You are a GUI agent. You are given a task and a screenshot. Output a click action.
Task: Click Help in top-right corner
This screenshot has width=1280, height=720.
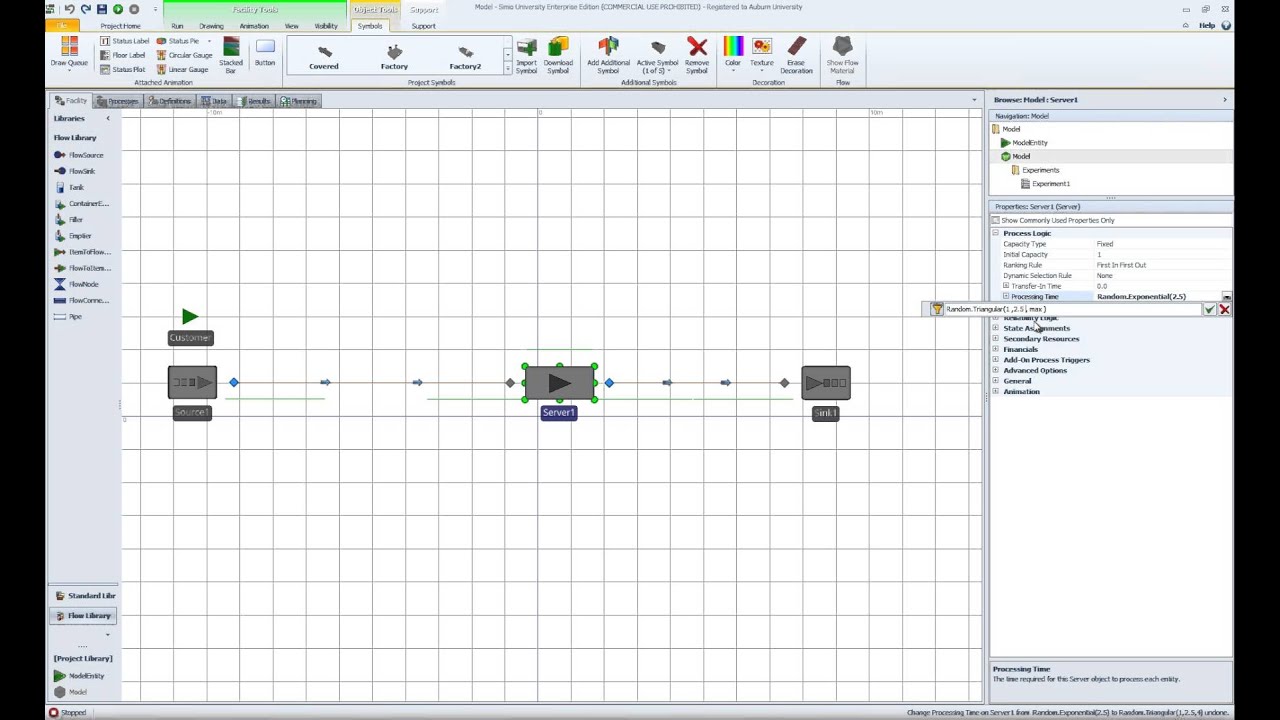point(1207,26)
